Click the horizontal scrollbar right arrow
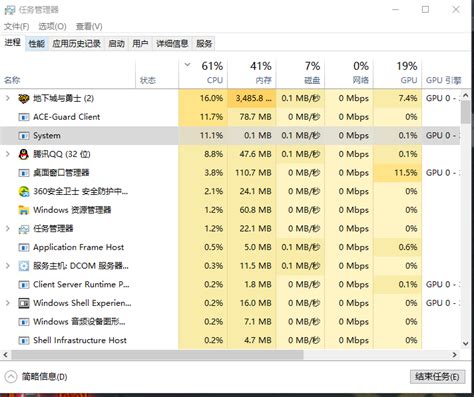Viewport: 474px width, 397px height. pyautogui.click(x=455, y=355)
